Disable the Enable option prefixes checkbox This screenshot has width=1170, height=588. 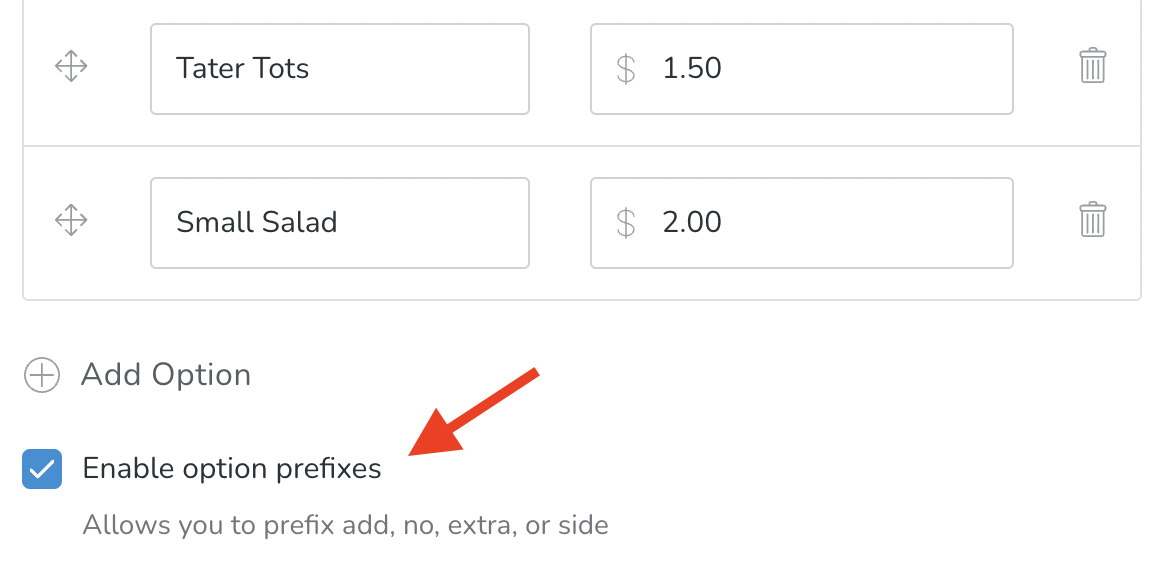[41, 468]
